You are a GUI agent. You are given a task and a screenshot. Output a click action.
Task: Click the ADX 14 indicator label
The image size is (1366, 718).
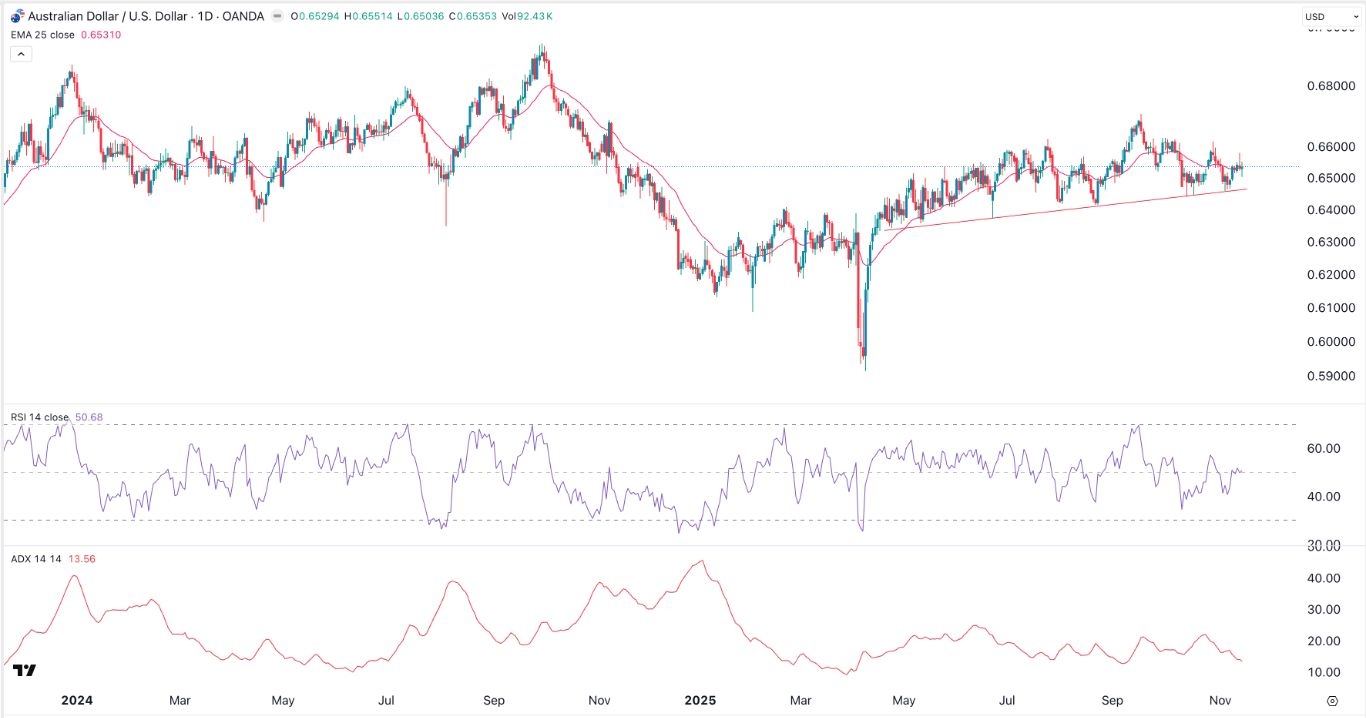38,559
